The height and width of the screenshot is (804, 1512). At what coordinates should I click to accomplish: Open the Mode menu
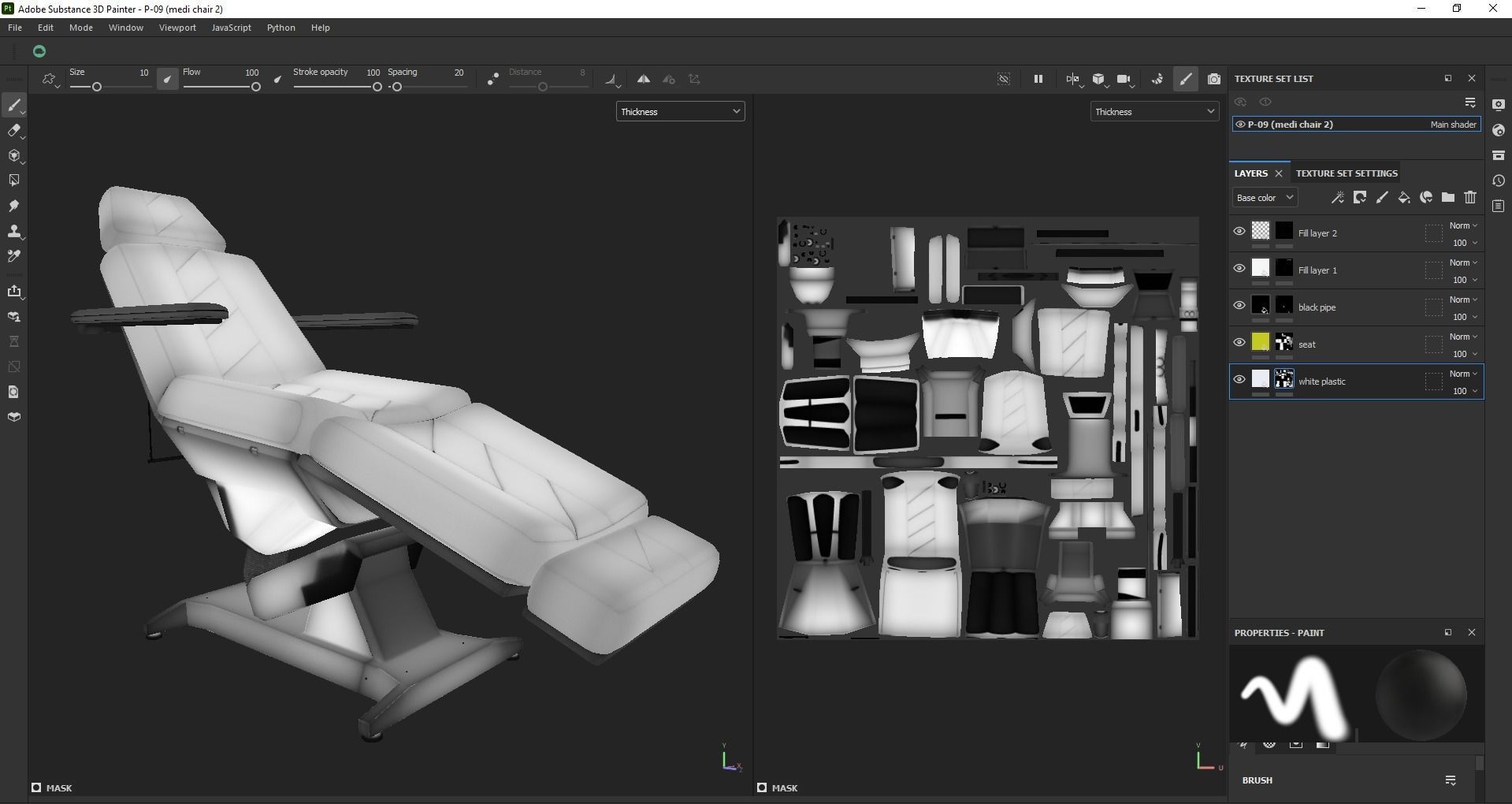point(81,28)
